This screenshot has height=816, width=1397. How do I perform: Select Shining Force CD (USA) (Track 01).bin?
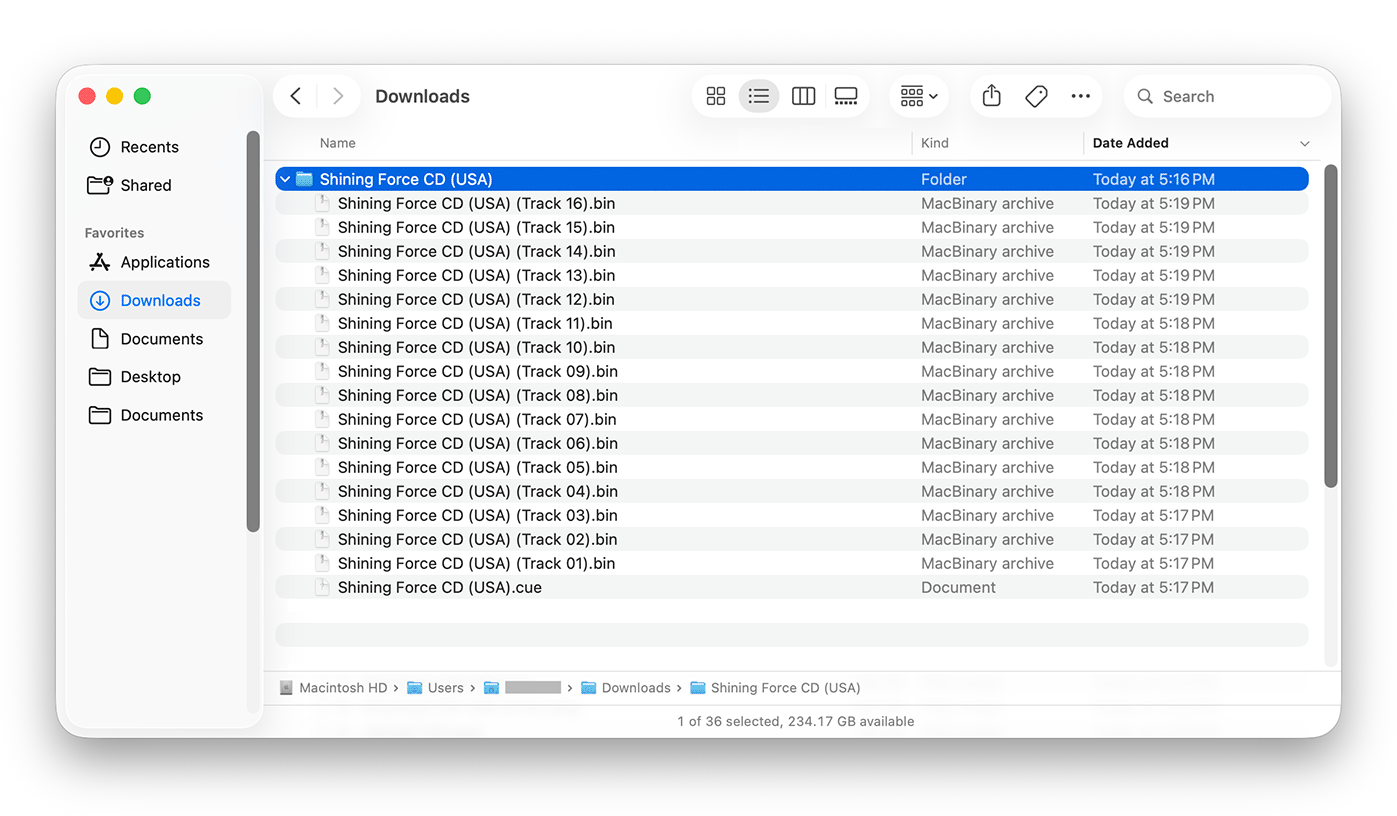(792, 563)
